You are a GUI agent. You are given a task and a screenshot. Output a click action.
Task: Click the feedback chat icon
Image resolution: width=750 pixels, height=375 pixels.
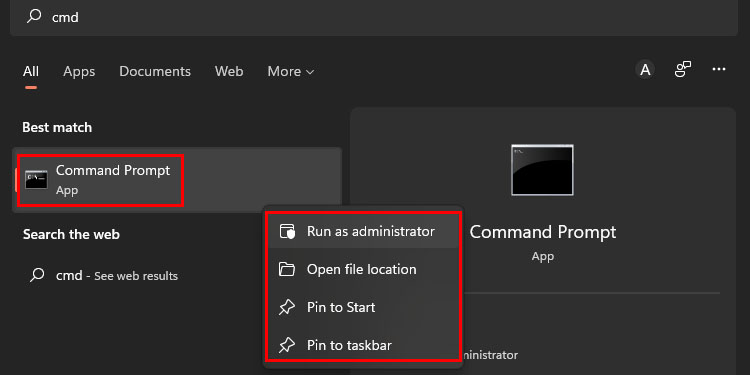(x=683, y=69)
